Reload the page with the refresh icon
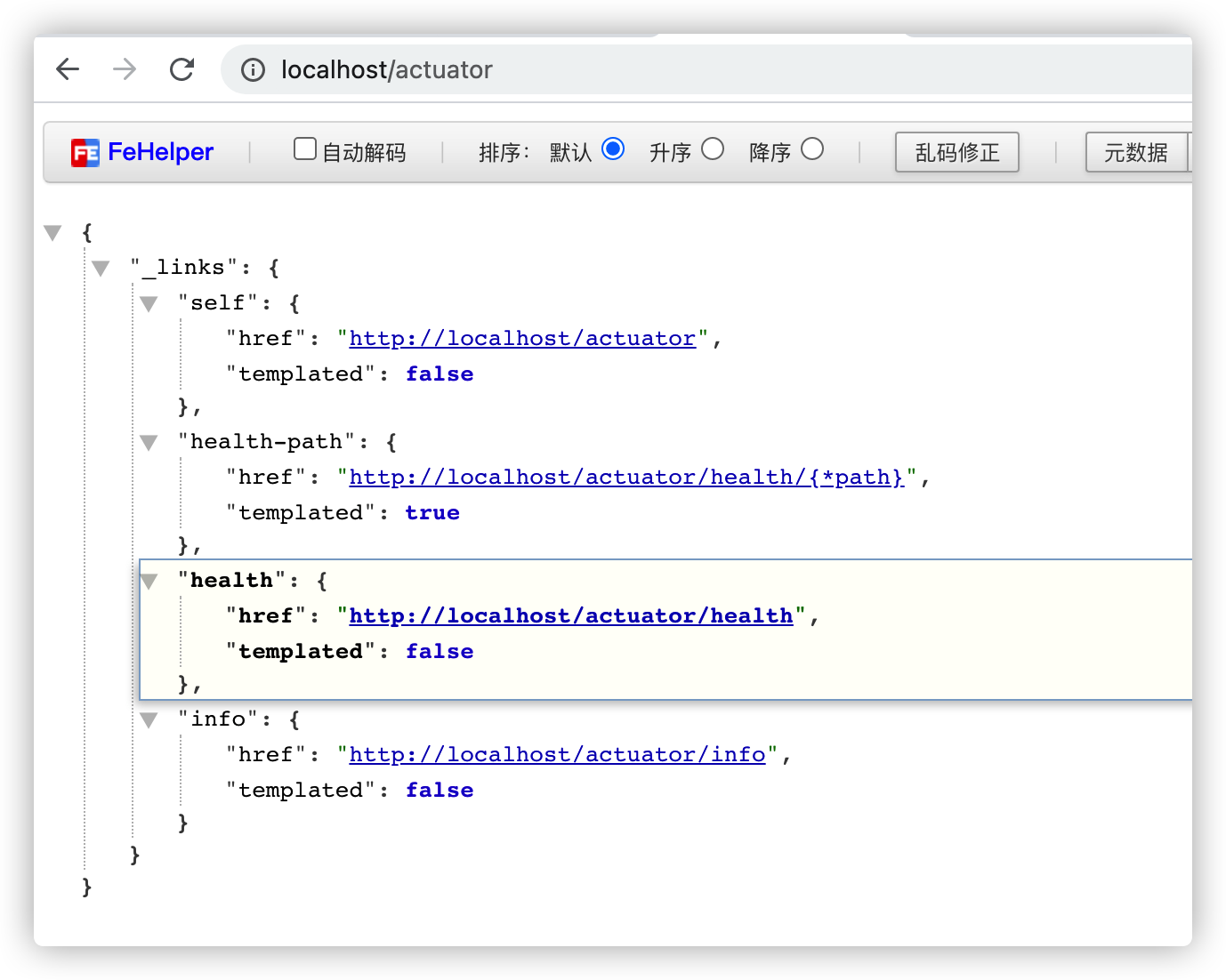Screen dimensions: 1226x980 tap(182, 69)
